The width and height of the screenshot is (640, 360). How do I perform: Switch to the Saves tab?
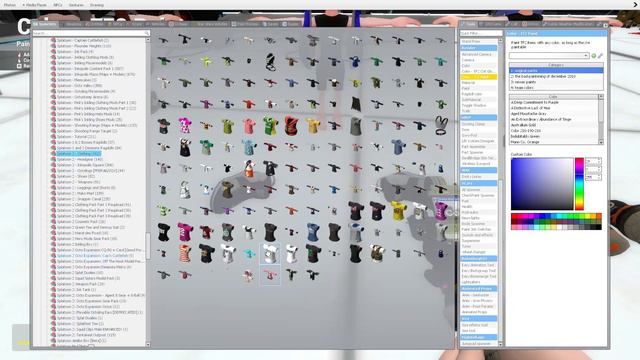pos(271,24)
